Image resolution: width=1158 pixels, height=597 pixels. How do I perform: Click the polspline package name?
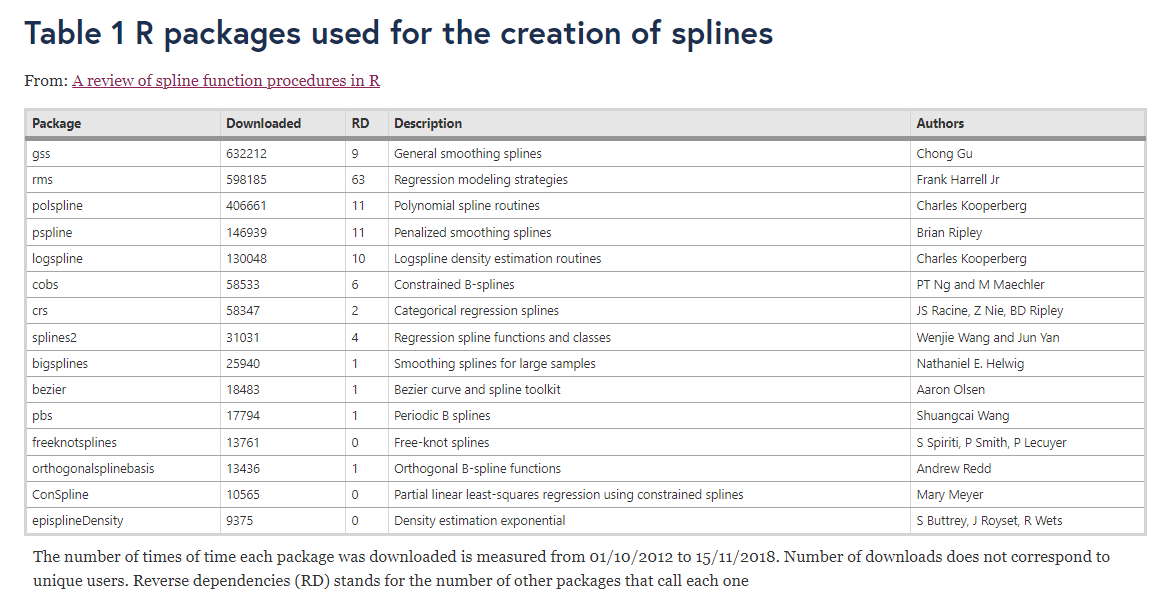[57, 205]
